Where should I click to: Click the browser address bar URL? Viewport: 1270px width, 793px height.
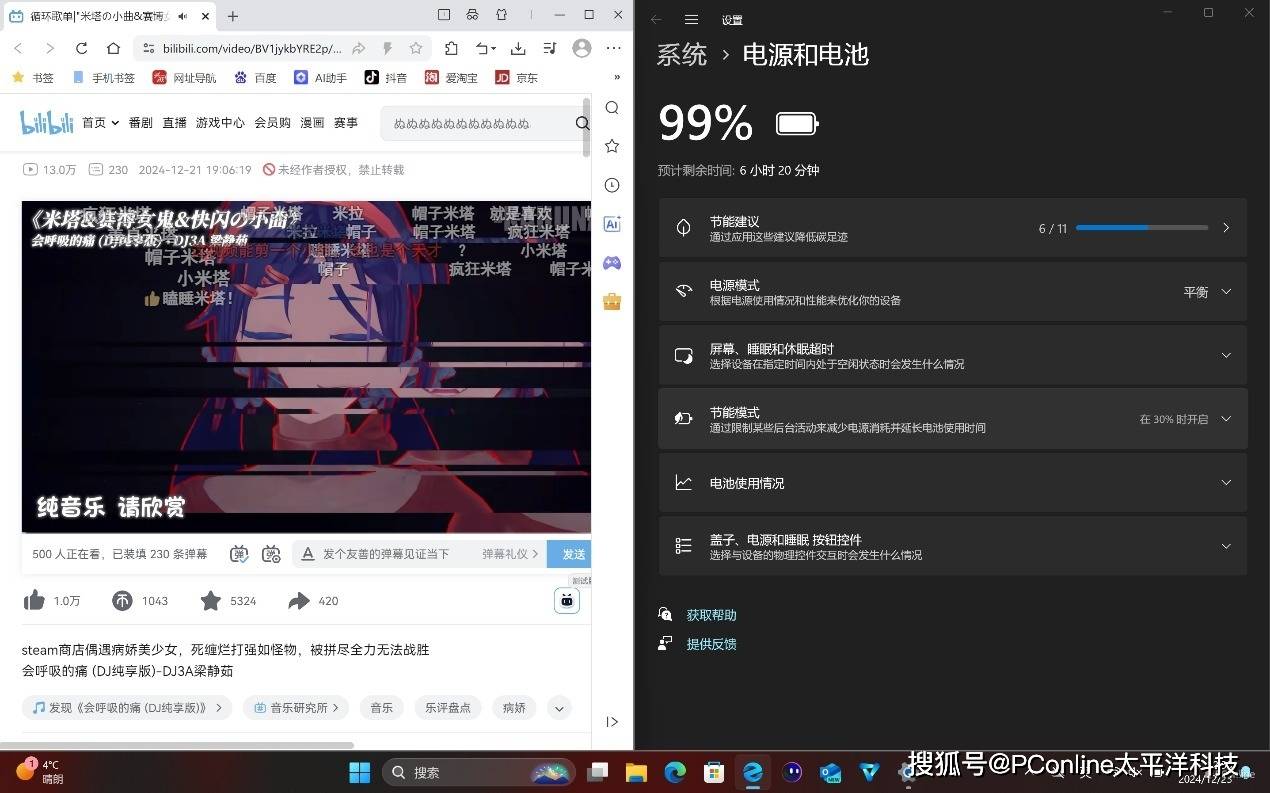[252, 48]
